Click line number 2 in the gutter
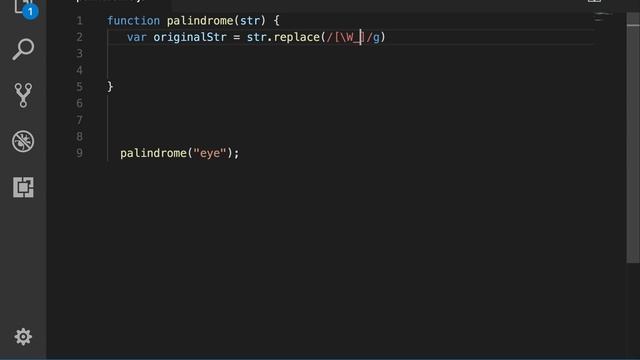 pyautogui.click(x=79, y=37)
